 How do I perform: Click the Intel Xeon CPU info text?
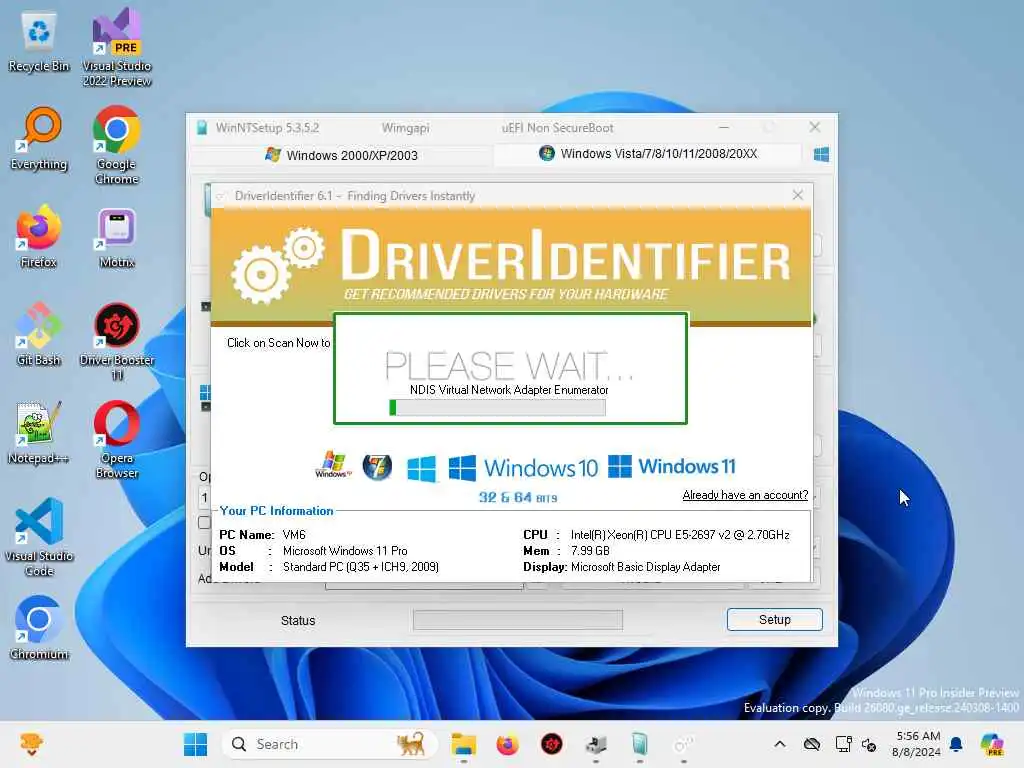pyautogui.click(x=680, y=535)
